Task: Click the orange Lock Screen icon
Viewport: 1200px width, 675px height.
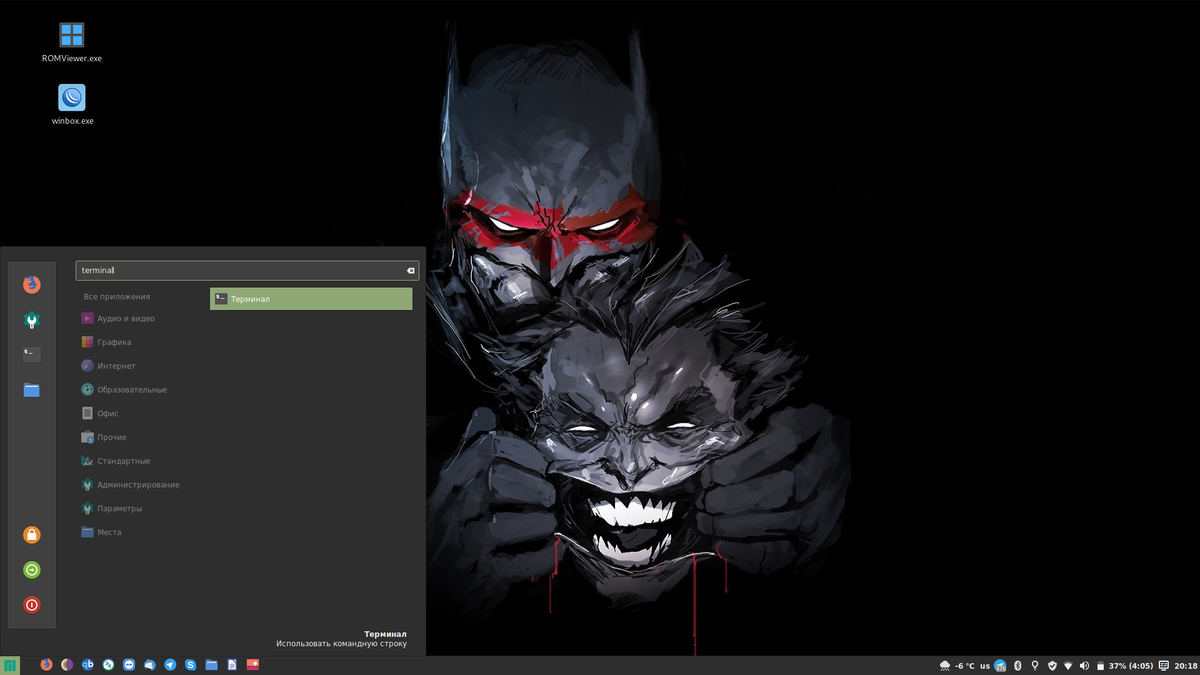Action: [x=32, y=535]
